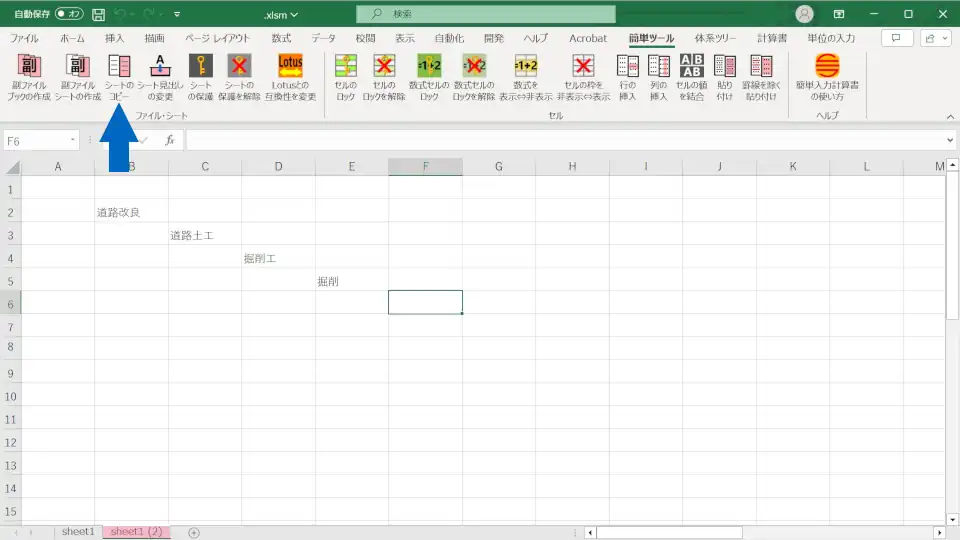Click horizontal scrollbar right arrow
The width and height of the screenshot is (960, 540).
coord(939,533)
